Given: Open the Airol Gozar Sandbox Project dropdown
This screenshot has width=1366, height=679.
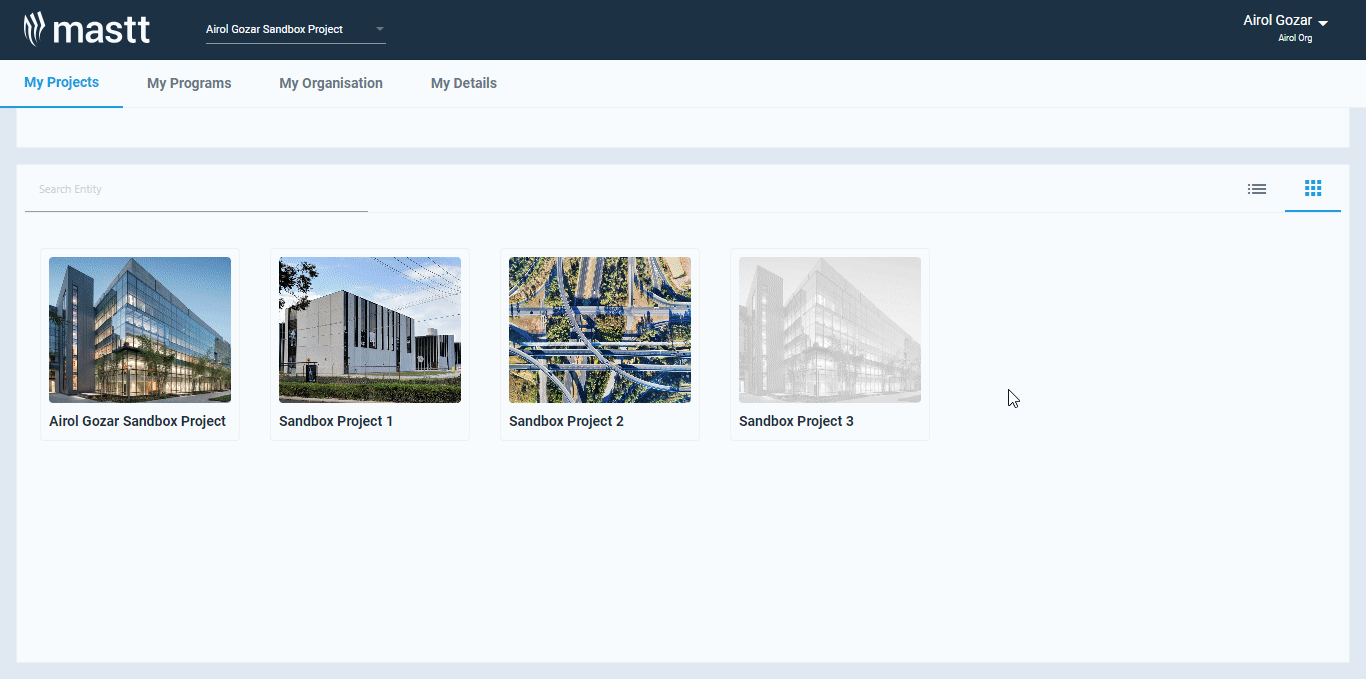Looking at the screenshot, I should (295, 29).
